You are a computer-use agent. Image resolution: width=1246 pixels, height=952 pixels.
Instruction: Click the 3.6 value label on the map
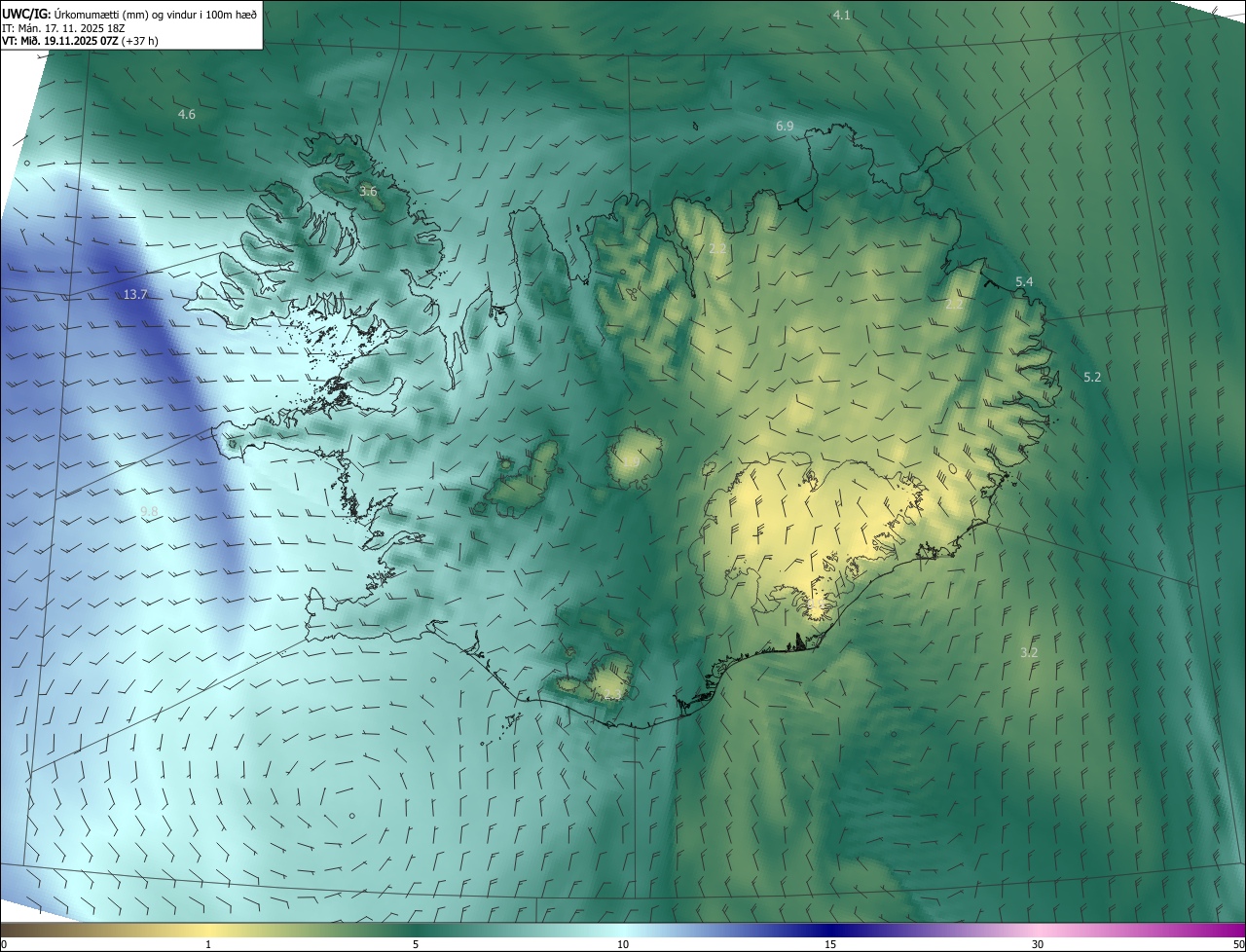(368, 191)
